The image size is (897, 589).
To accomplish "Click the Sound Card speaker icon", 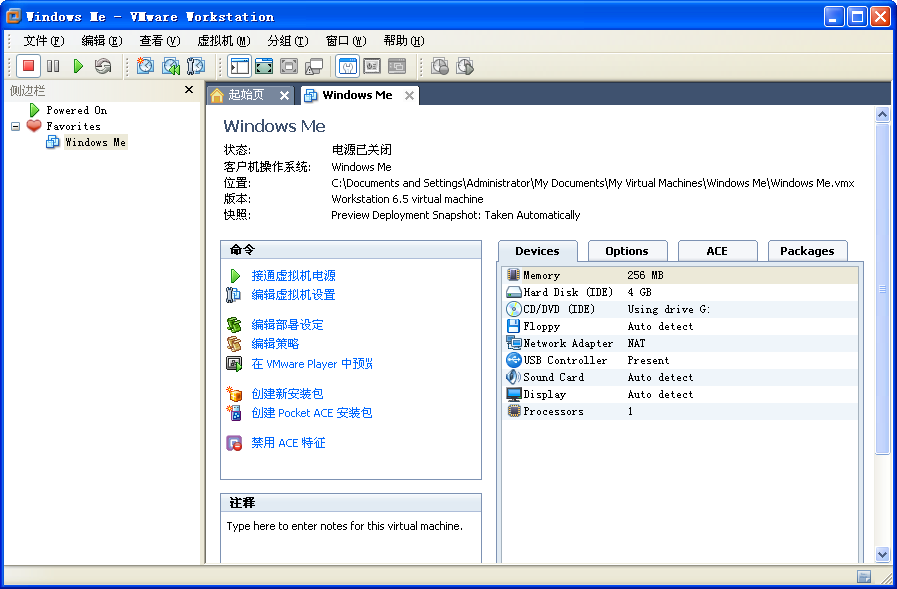I will coord(513,377).
